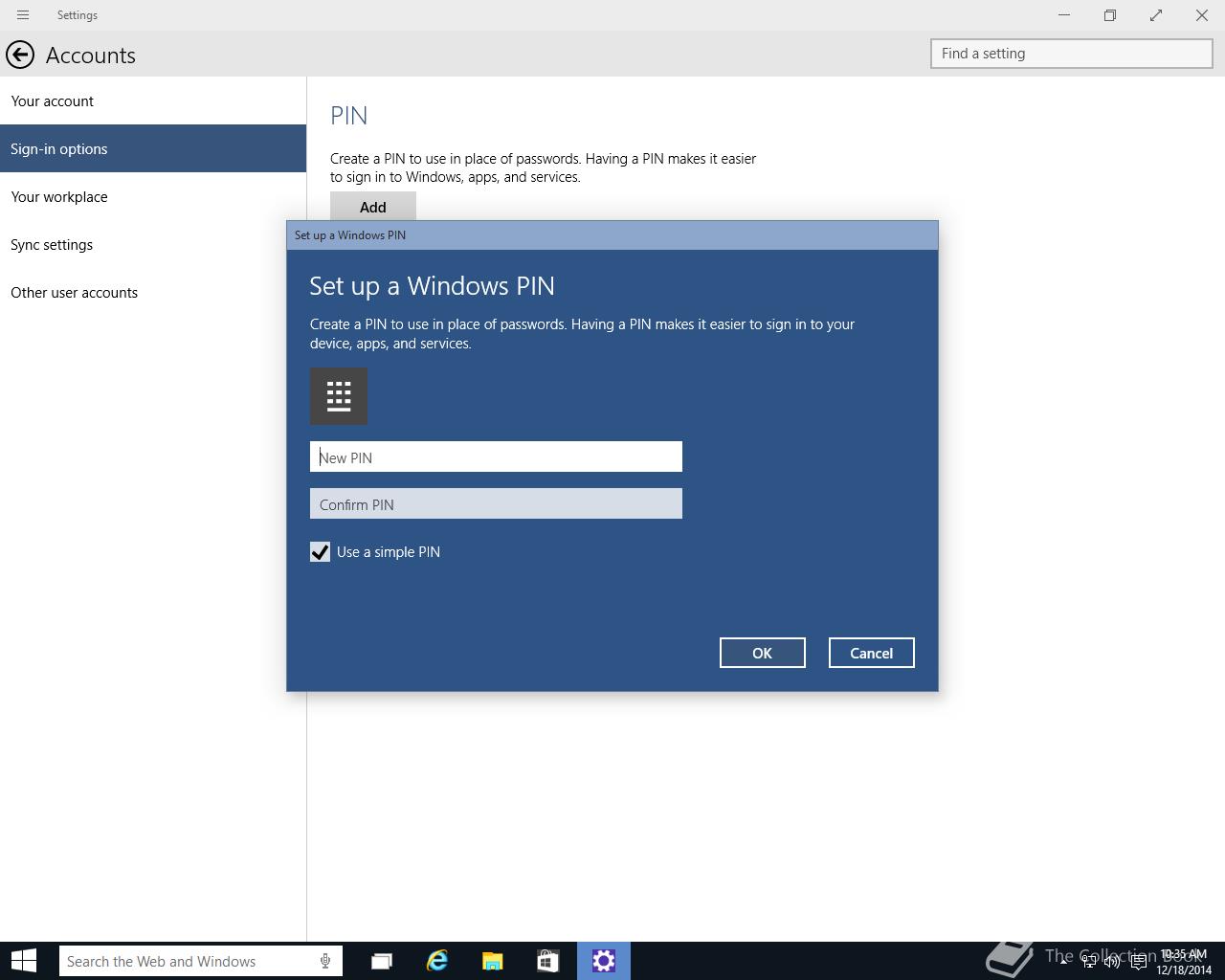Open the Windows Start button
Viewport: 1225px width, 980px height.
pos(24,961)
